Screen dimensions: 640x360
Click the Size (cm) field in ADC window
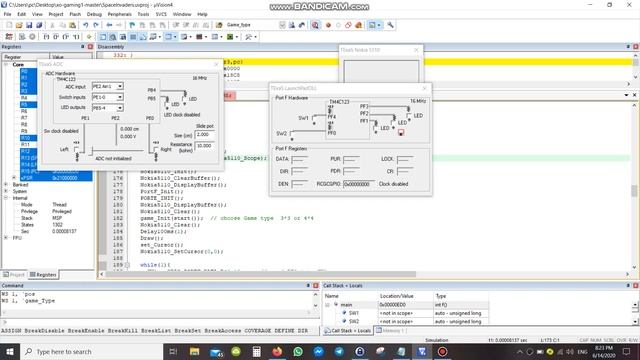point(204,135)
